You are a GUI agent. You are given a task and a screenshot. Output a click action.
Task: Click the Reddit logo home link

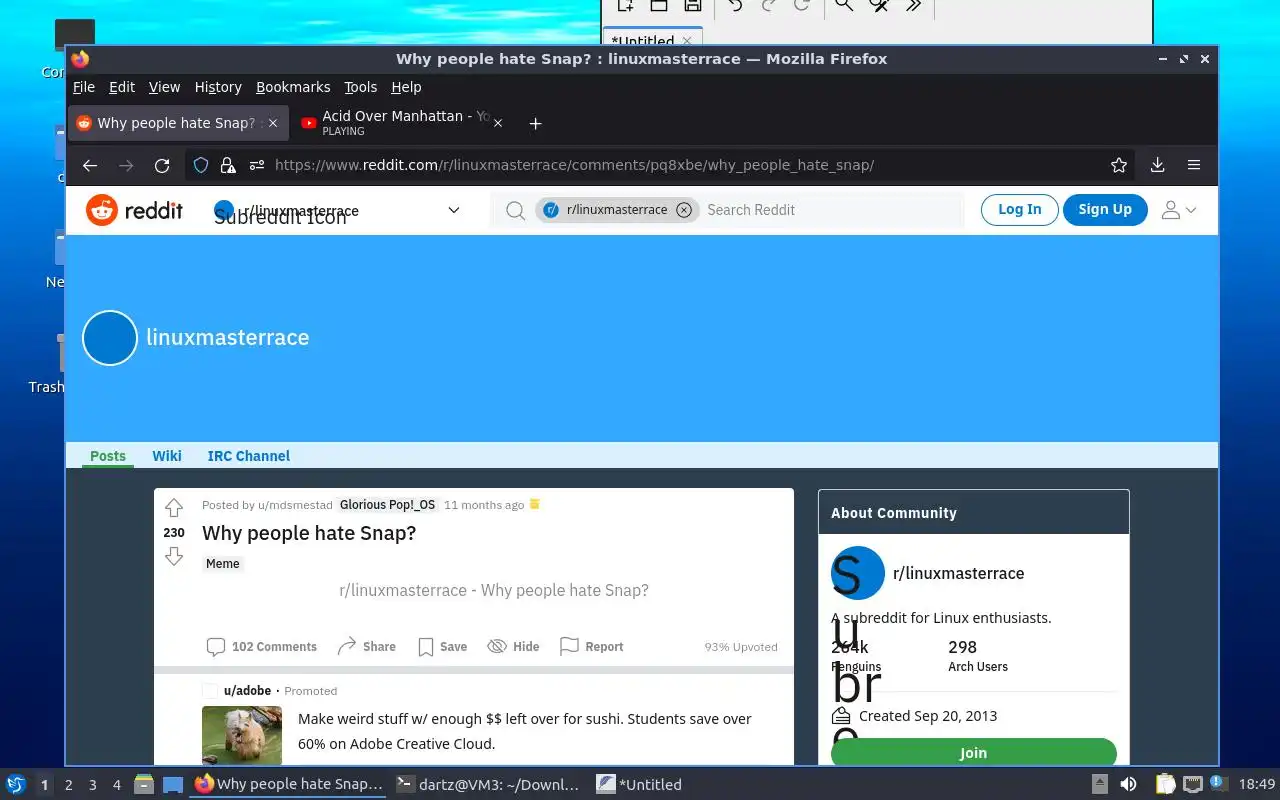click(134, 210)
